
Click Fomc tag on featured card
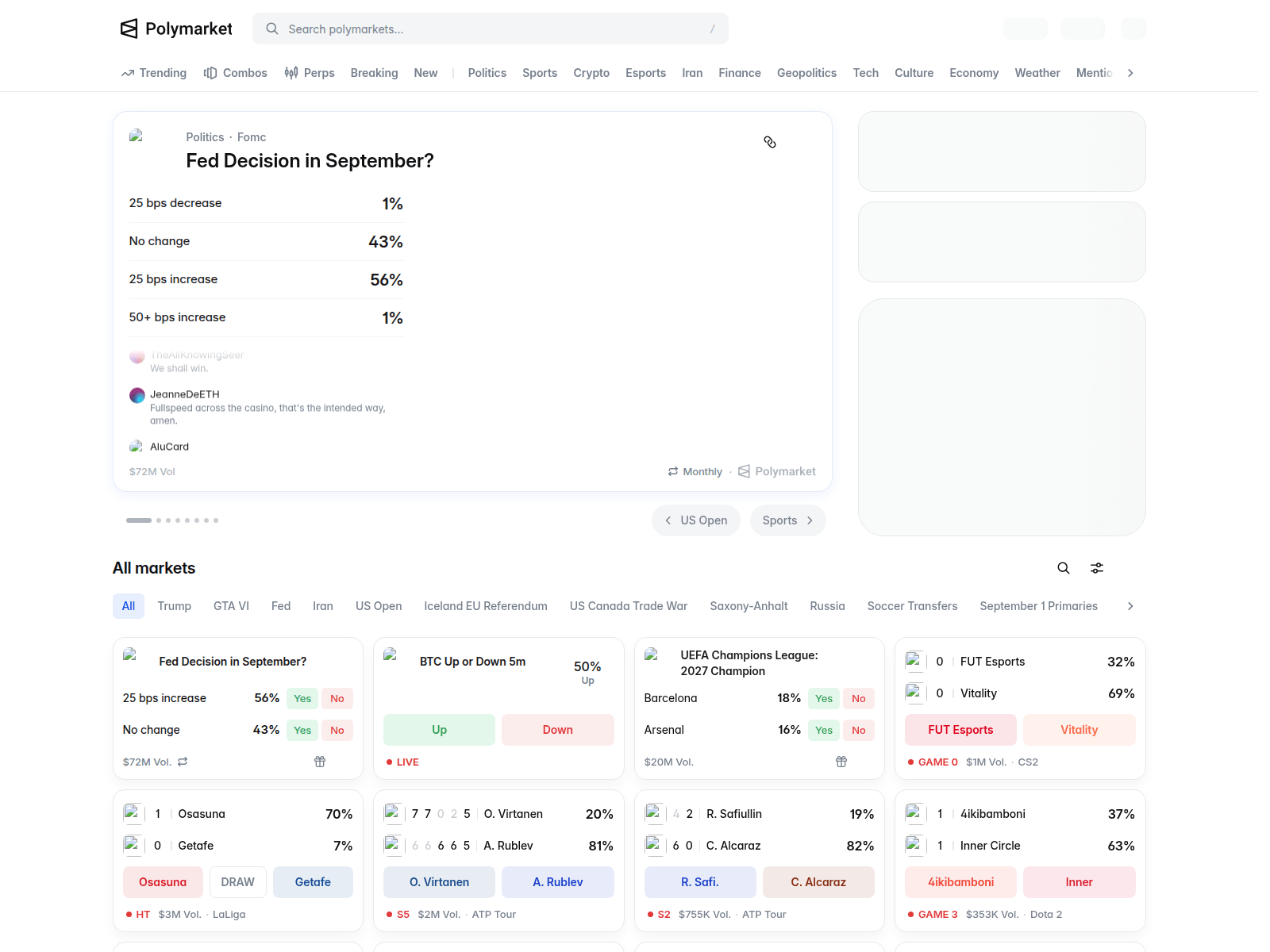(252, 137)
